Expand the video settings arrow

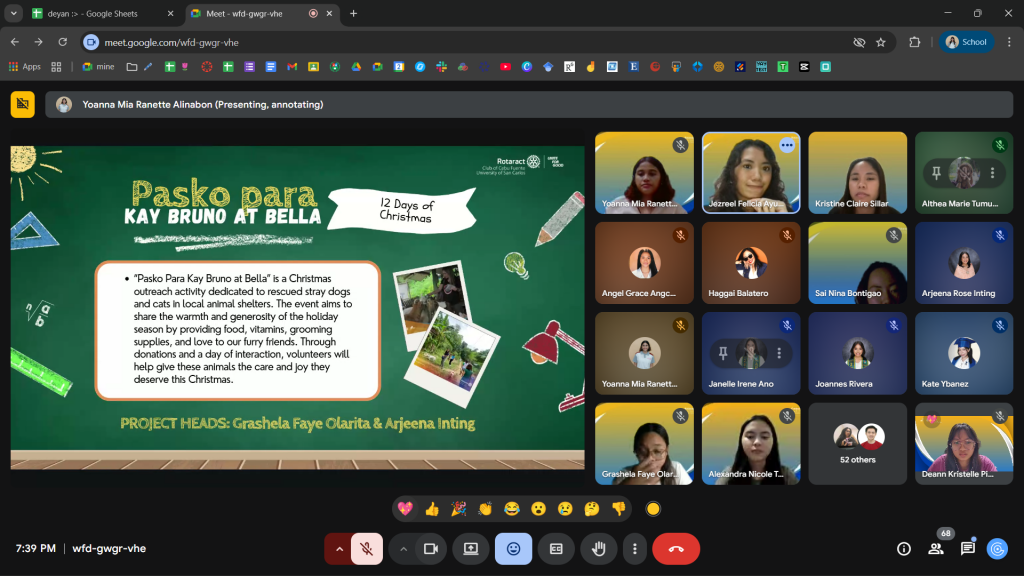coord(404,548)
